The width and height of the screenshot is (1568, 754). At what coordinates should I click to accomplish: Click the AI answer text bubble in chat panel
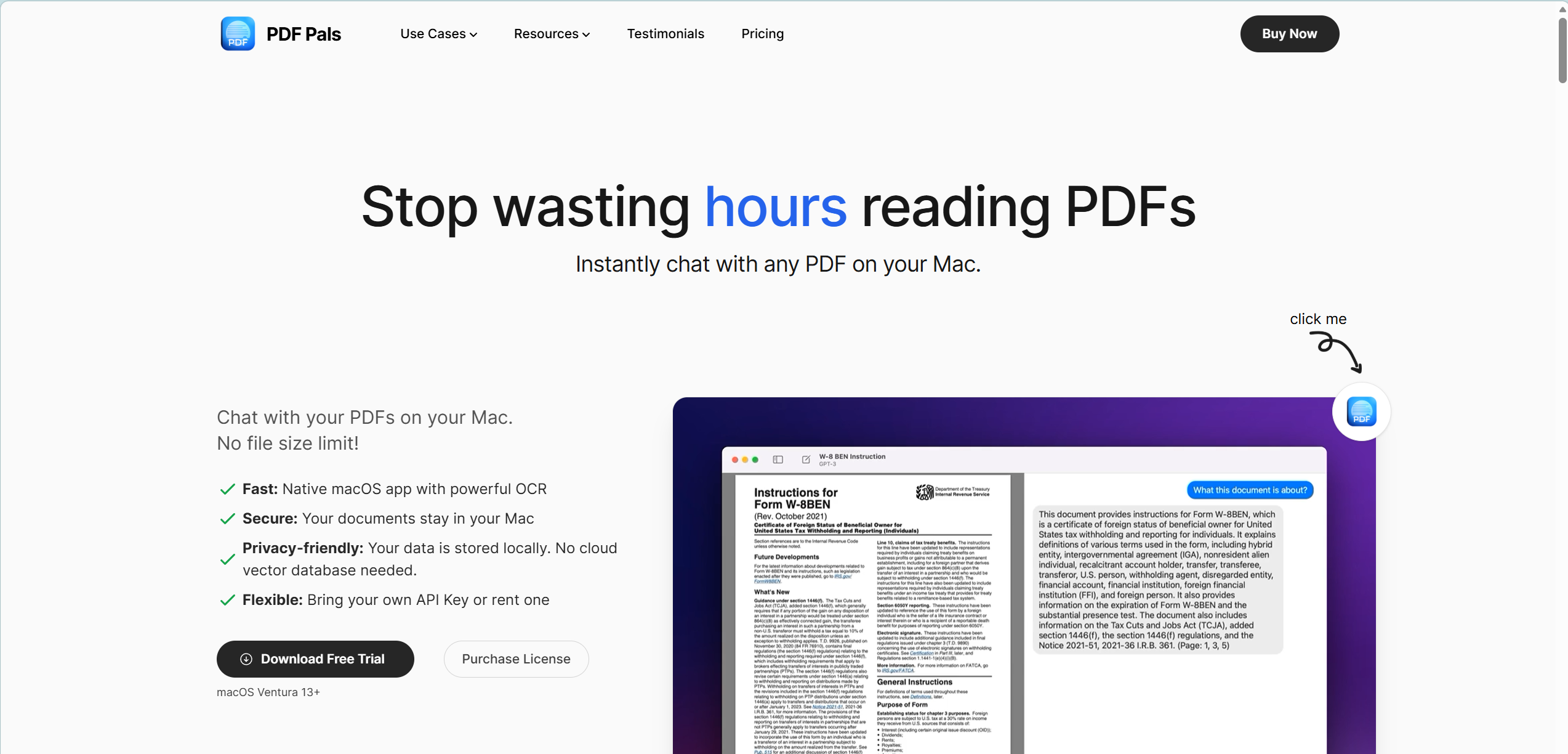click(1157, 580)
